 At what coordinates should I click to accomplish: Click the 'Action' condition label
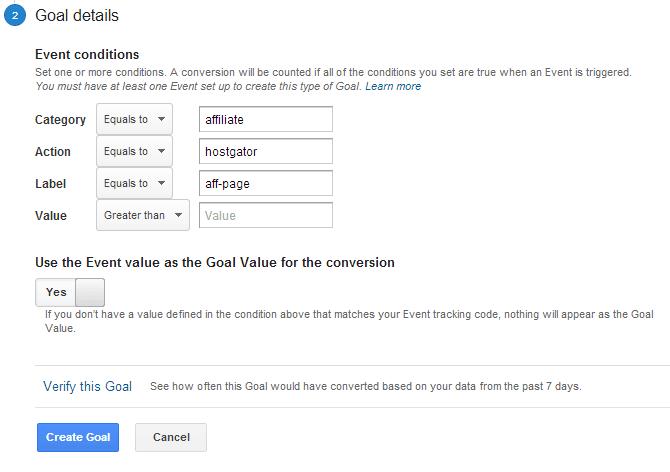53,152
